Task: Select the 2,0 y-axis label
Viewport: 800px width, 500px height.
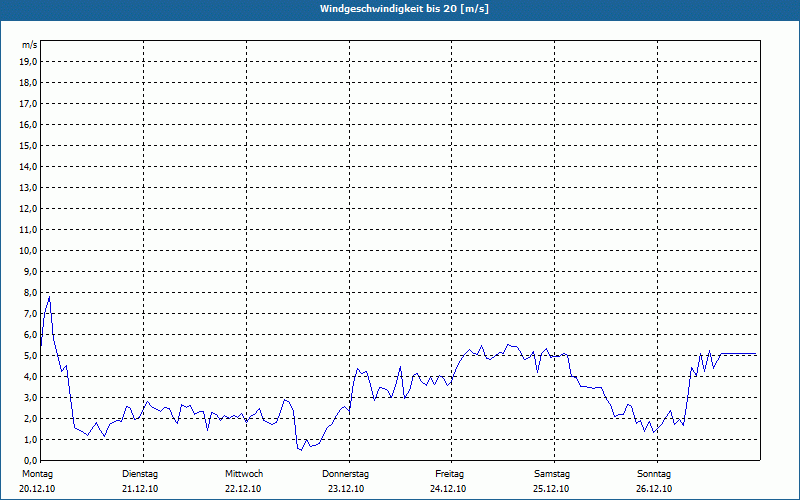Action: [x=30, y=419]
